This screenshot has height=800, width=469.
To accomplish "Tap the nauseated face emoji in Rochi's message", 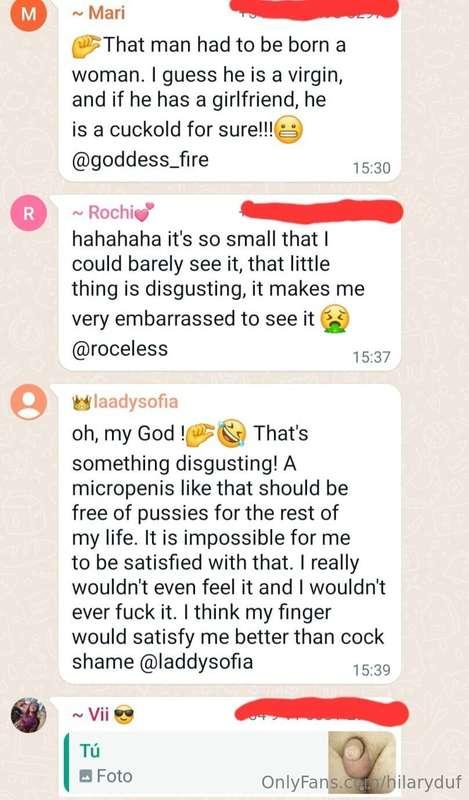I will click(335, 320).
